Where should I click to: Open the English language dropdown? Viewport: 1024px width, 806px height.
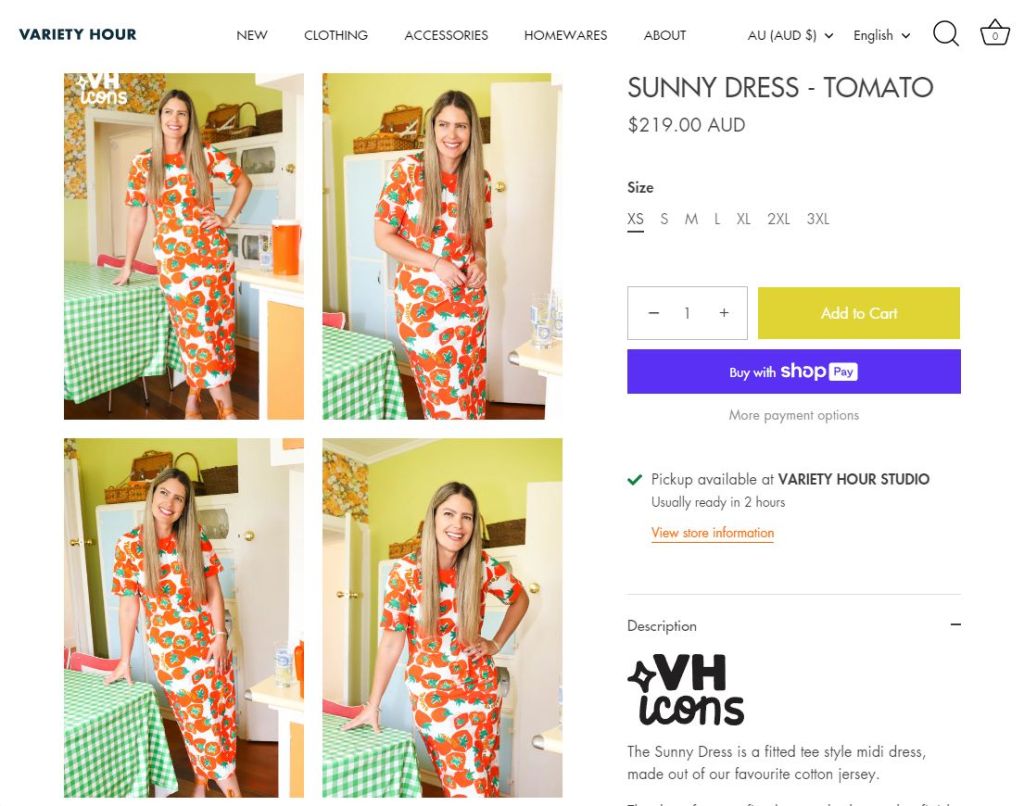881,35
